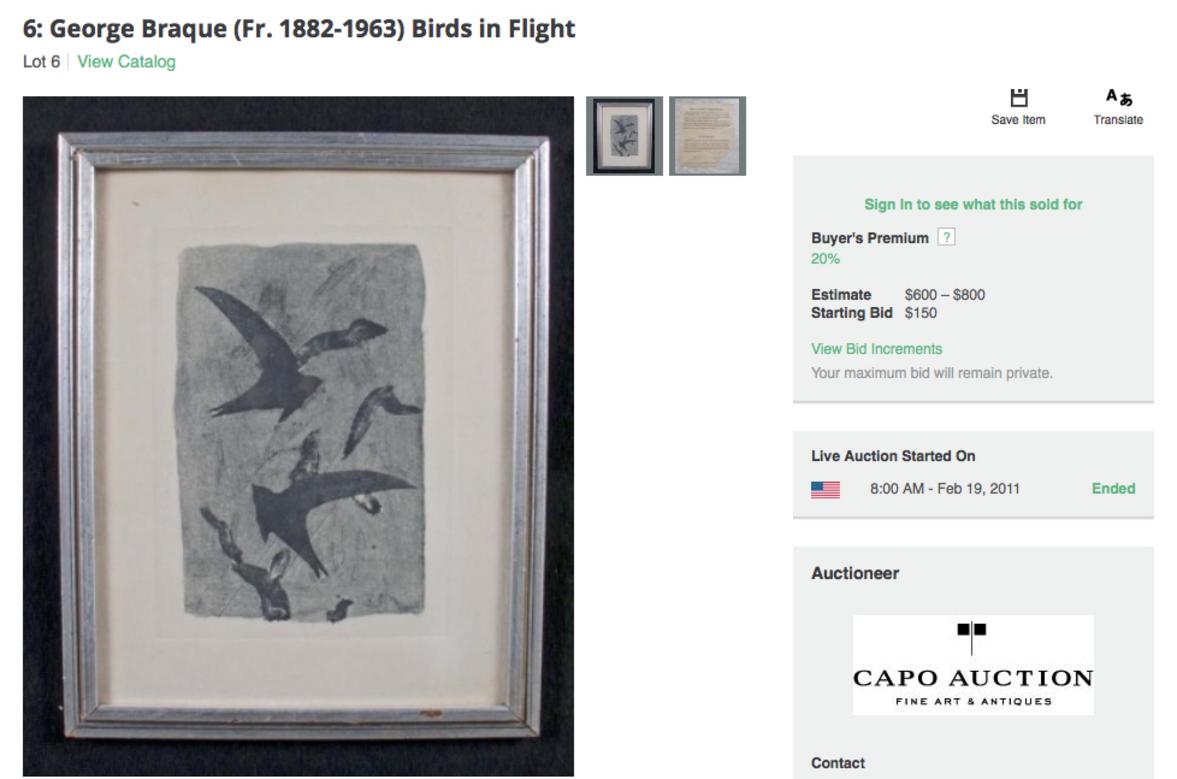Screen dimensions: 1177x779
Task: Click the auction date Feb 19, 2011
Action: (x=979, y=489)
